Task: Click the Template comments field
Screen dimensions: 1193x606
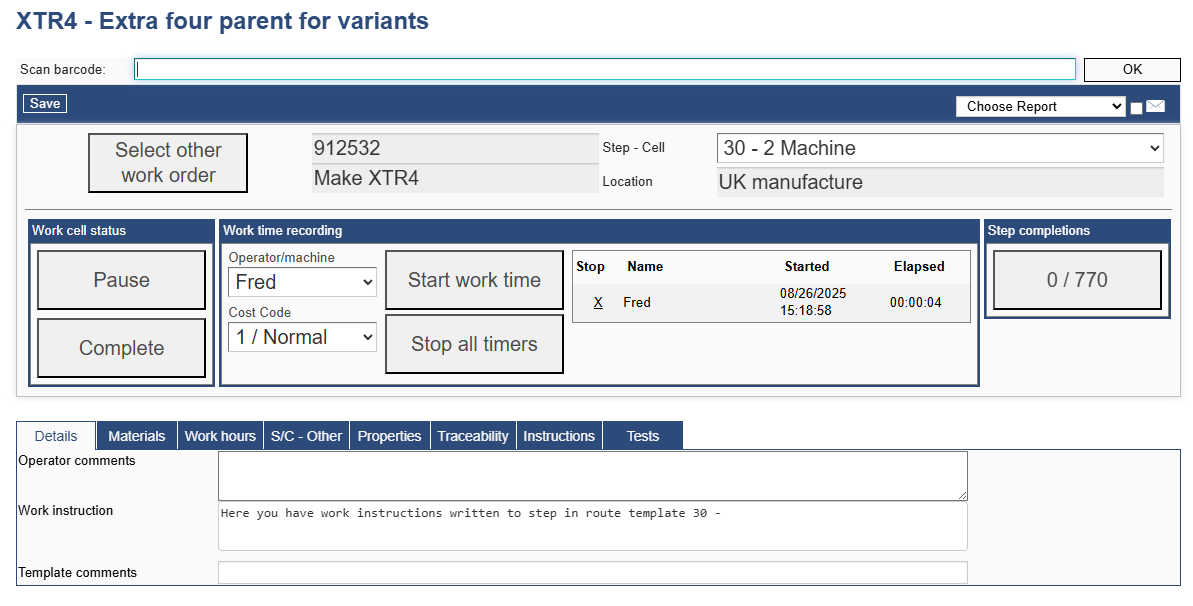Action: click(593, 573)
